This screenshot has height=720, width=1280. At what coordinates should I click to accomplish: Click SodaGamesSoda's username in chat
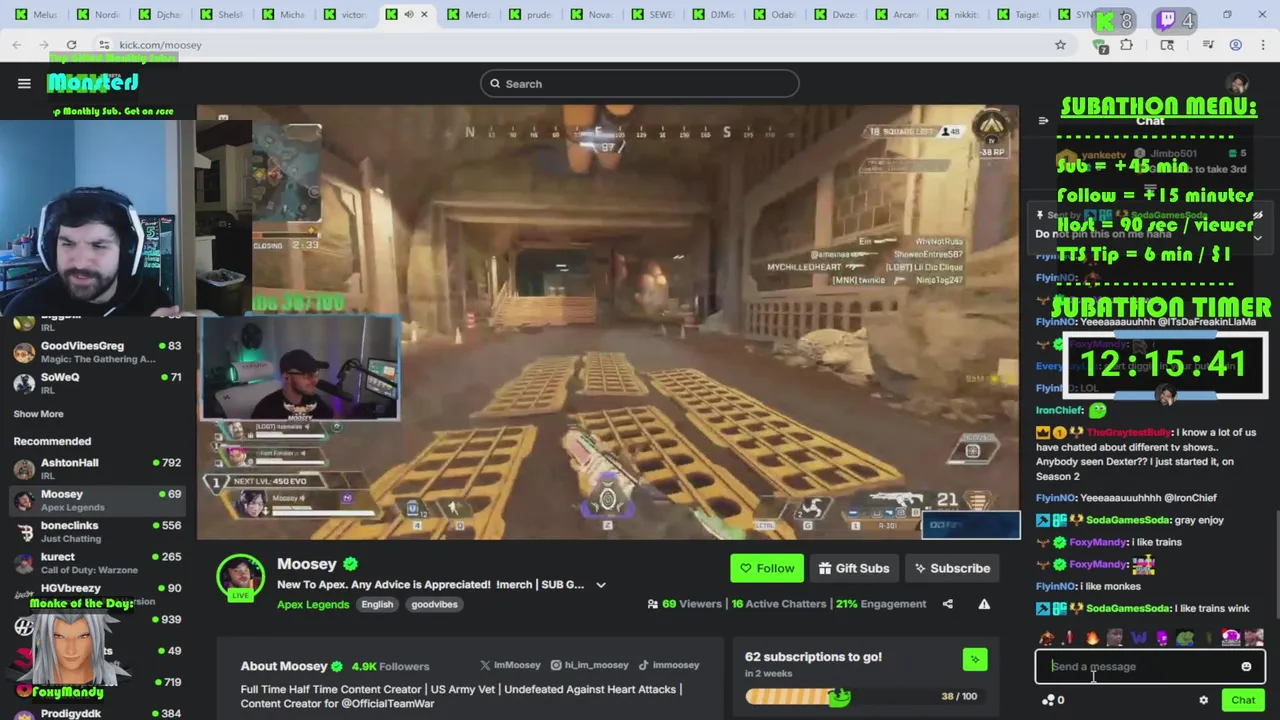1126,520
